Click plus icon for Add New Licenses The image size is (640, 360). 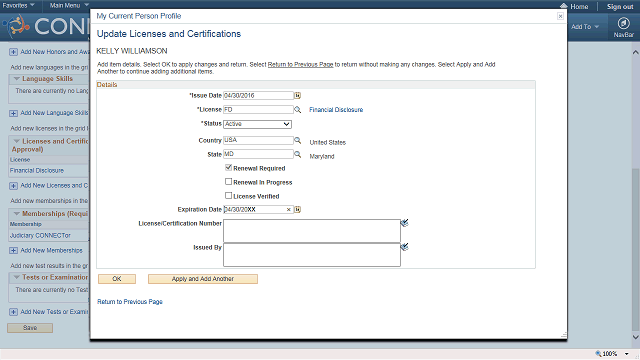(x=13, y=186)
